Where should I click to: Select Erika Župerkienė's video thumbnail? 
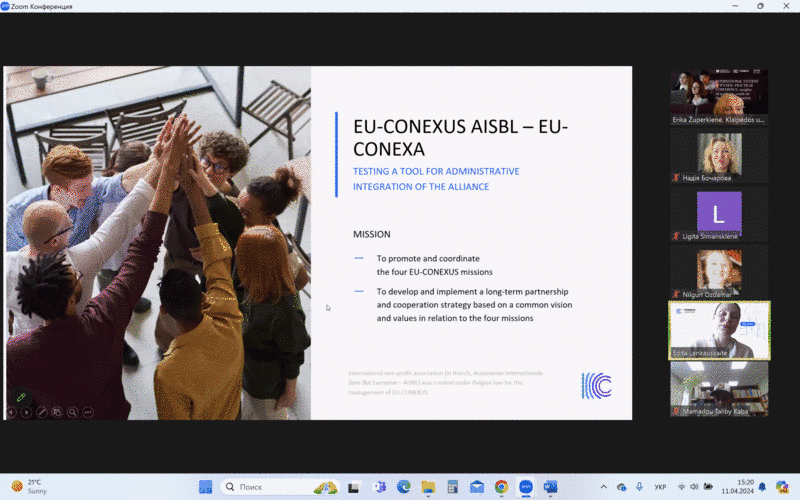(x=719, y=97)
